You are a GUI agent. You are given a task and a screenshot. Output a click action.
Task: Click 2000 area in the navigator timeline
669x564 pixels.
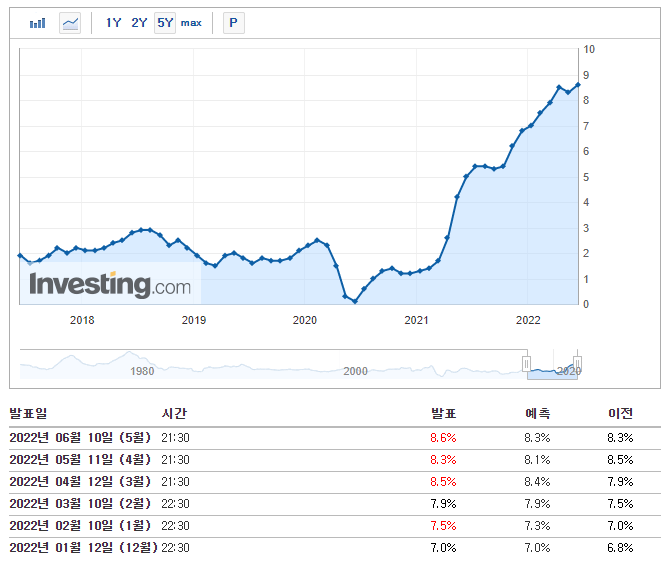coord(355,371)
